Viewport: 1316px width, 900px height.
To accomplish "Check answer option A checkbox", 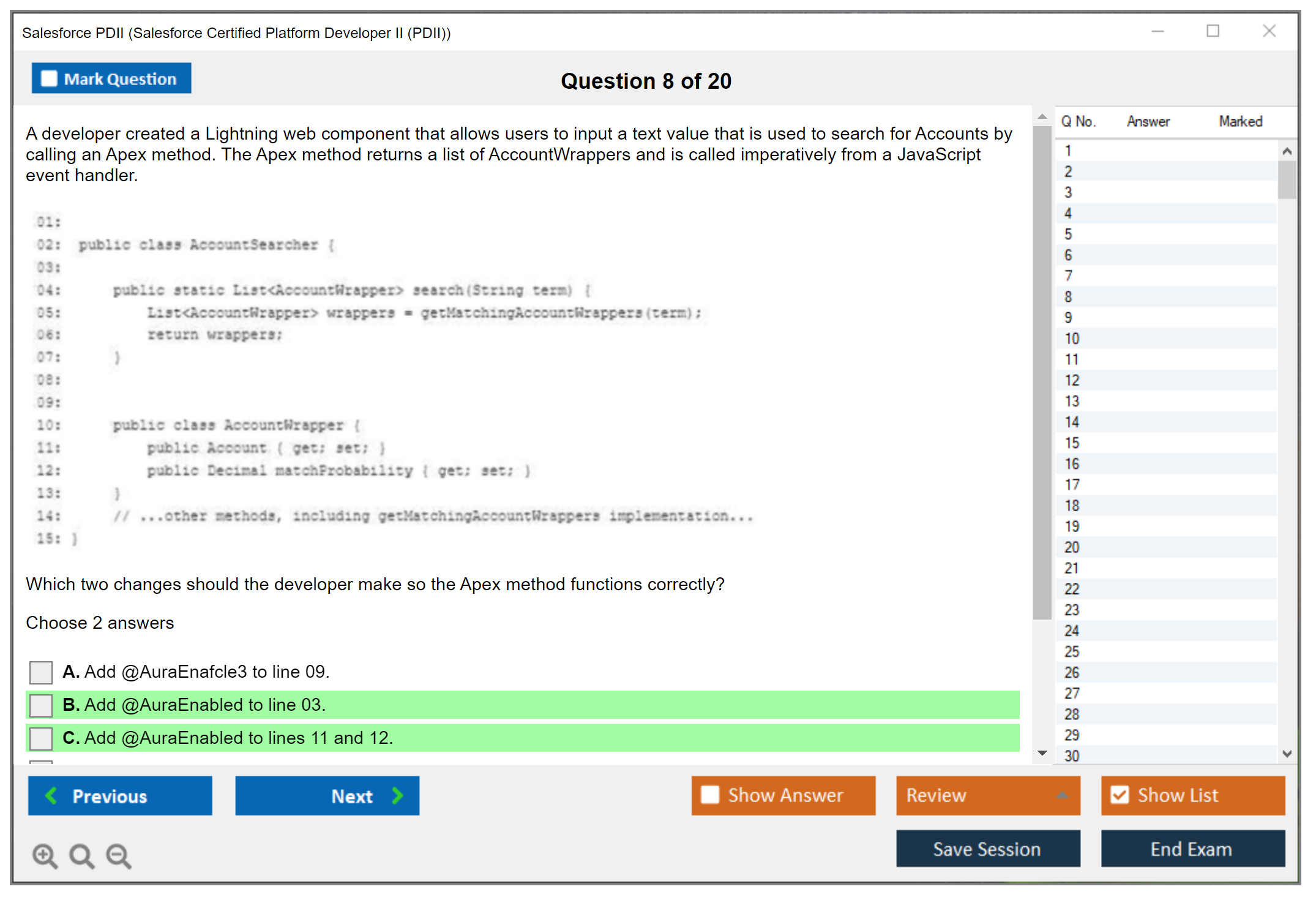I will click(x=41, y=672).
